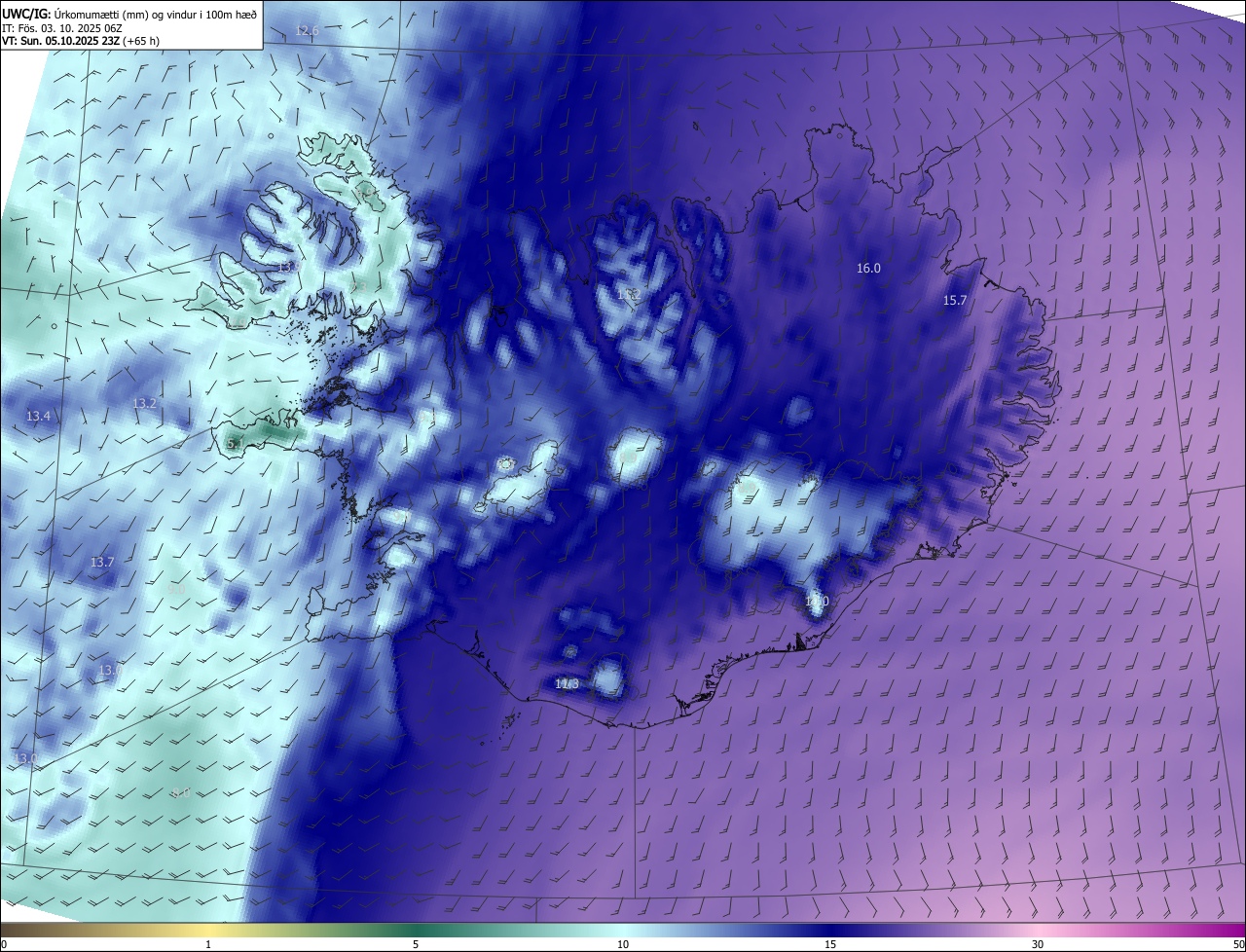Select the color scale tick label 50

point(1238,944)
